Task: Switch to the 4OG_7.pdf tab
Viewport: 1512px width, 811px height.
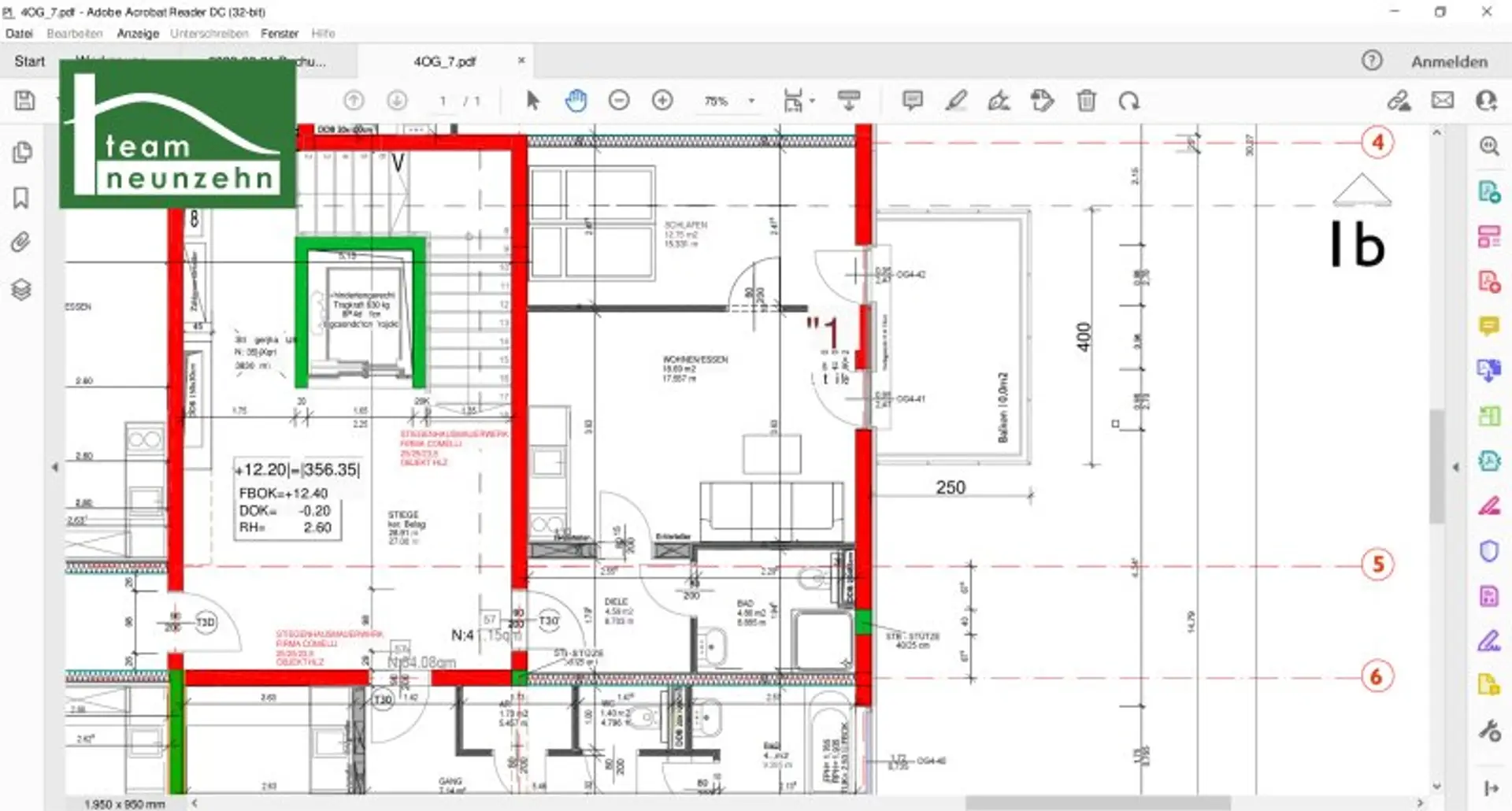Action: point(445,61)
